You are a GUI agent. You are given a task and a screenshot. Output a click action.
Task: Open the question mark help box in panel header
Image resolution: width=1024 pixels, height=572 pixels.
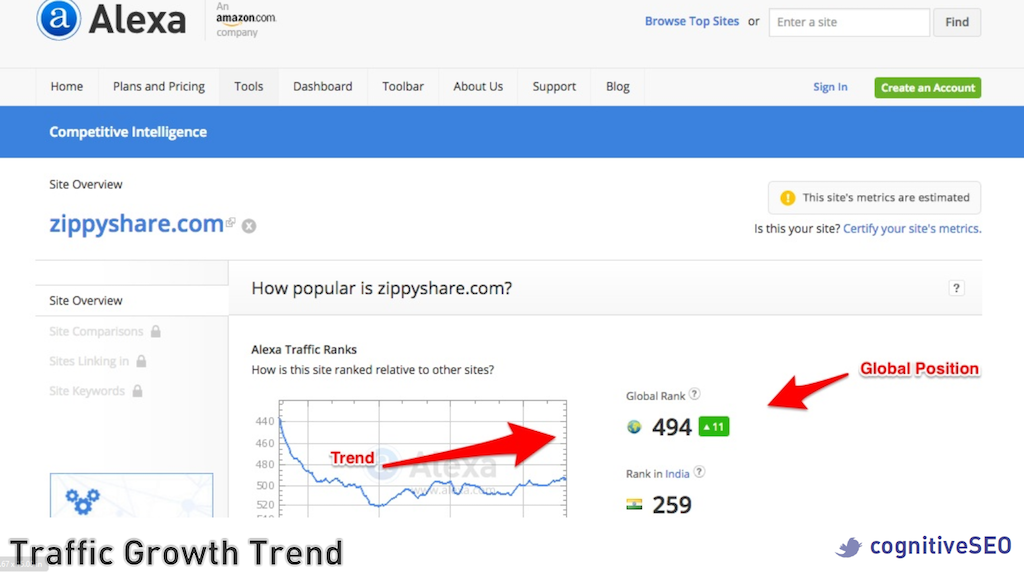(x=956, y=288)
